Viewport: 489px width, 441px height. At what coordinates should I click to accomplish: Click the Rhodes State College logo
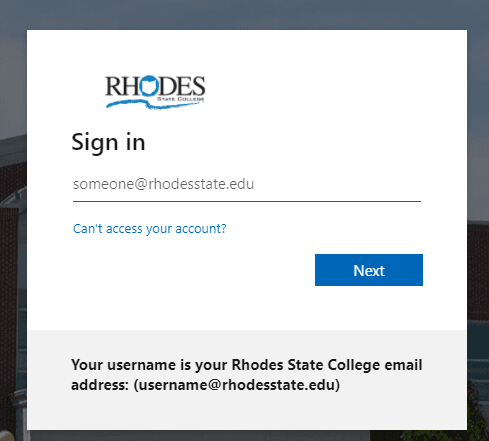point(155,92)
